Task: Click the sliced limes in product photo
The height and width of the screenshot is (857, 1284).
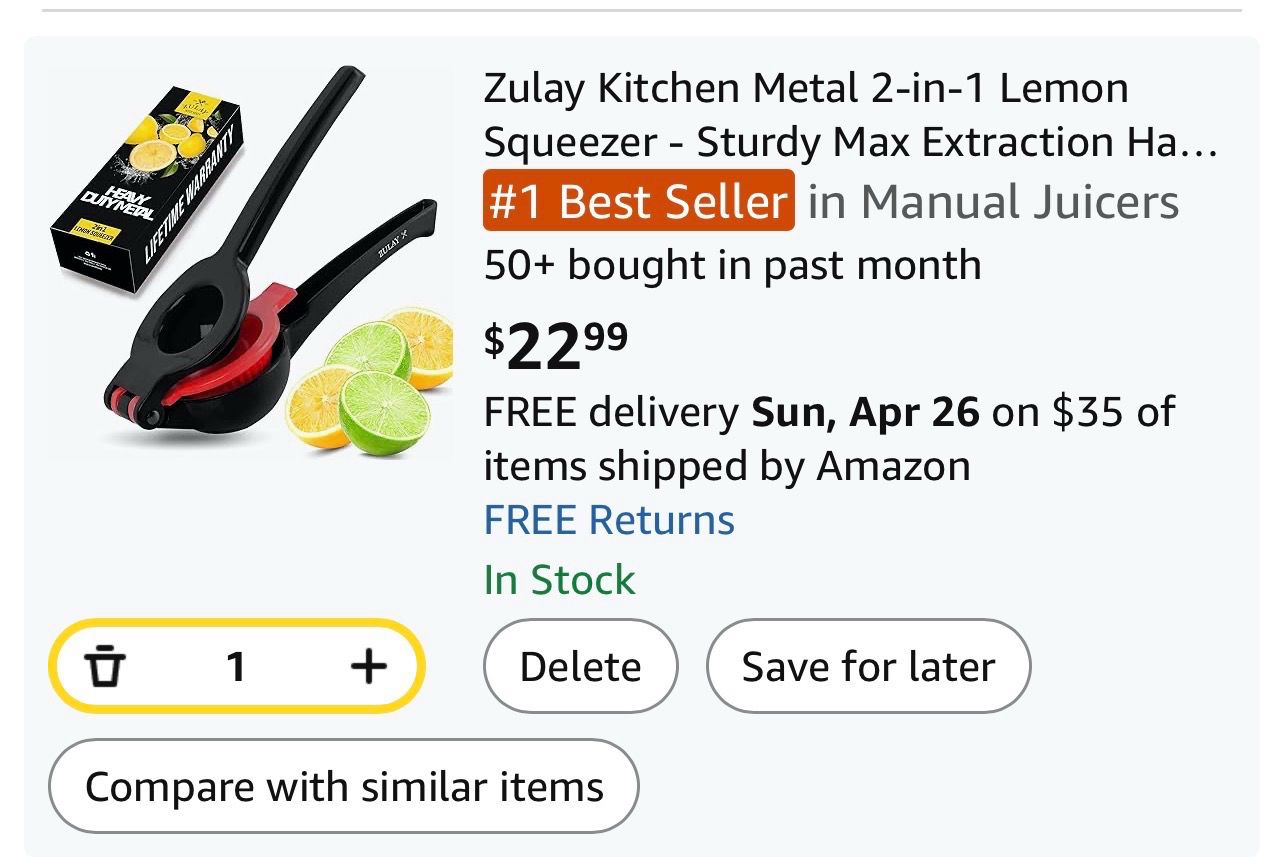Action: click(x=380, y=400)
